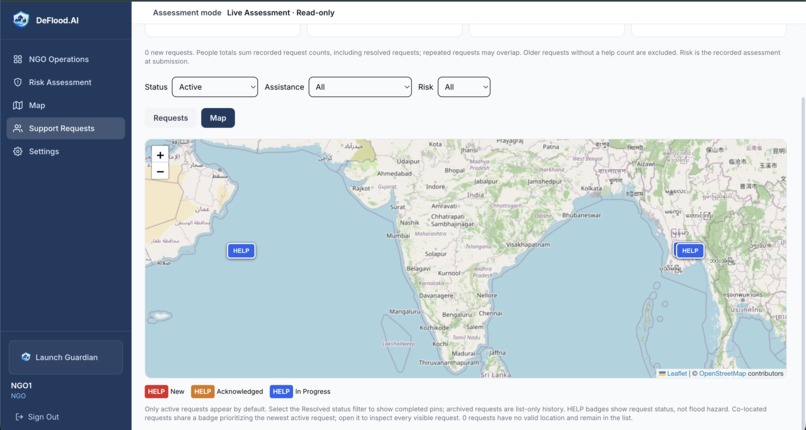
Task: Click the Belagavi label on the map
Action: (418, 268)
